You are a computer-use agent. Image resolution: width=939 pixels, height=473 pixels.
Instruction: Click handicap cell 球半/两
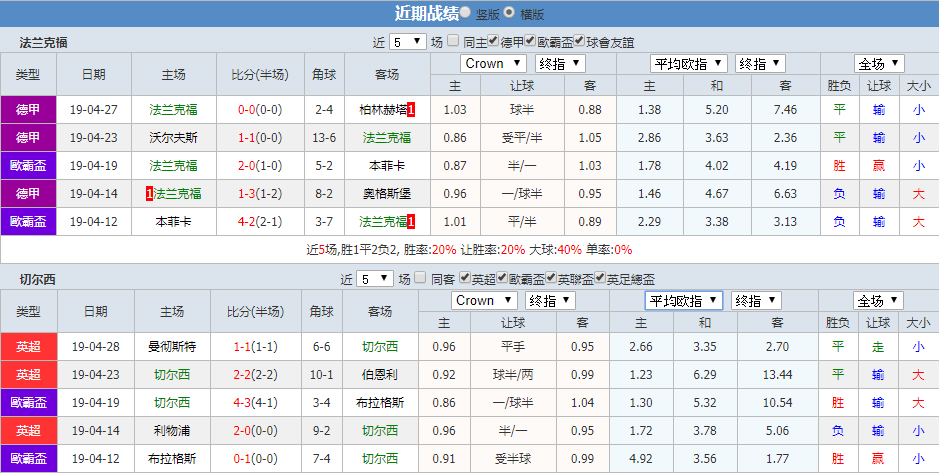[513, 375]
